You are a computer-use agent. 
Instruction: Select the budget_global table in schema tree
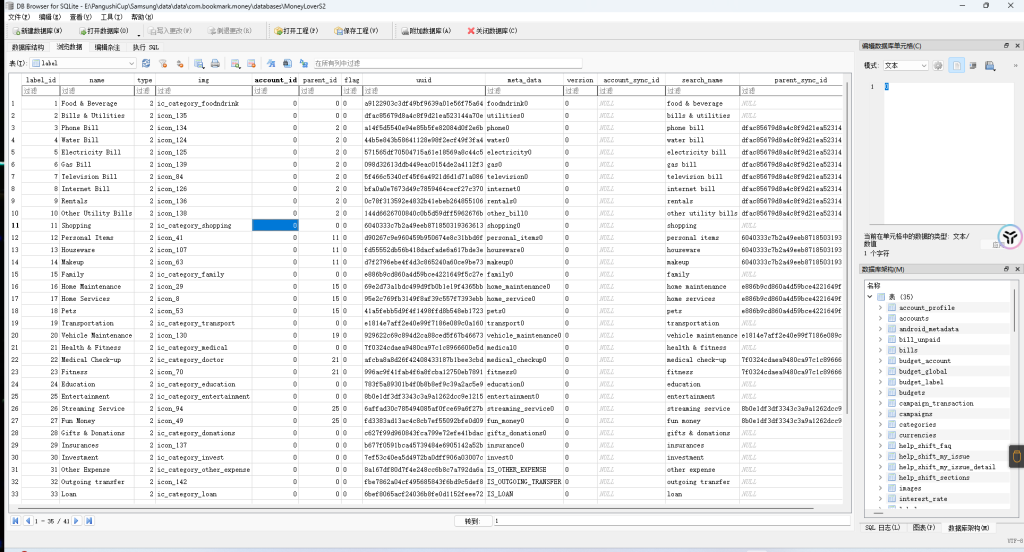[x=923, y=371]
